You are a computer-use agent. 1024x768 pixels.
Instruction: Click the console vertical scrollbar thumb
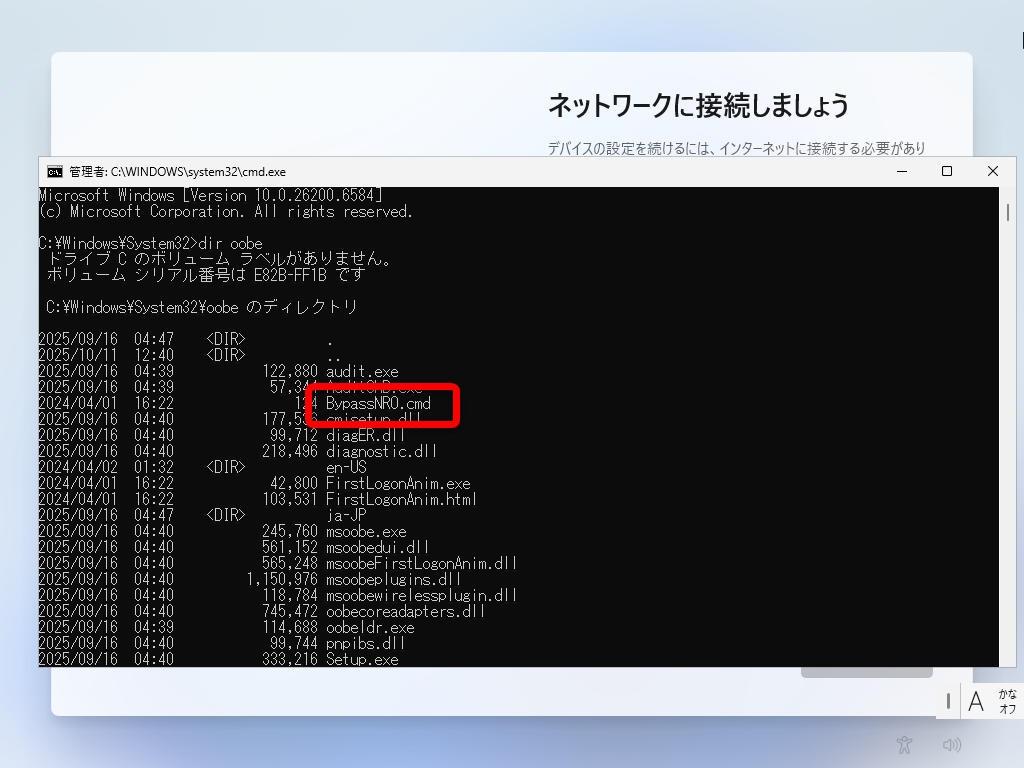(x=1007, y=213)
